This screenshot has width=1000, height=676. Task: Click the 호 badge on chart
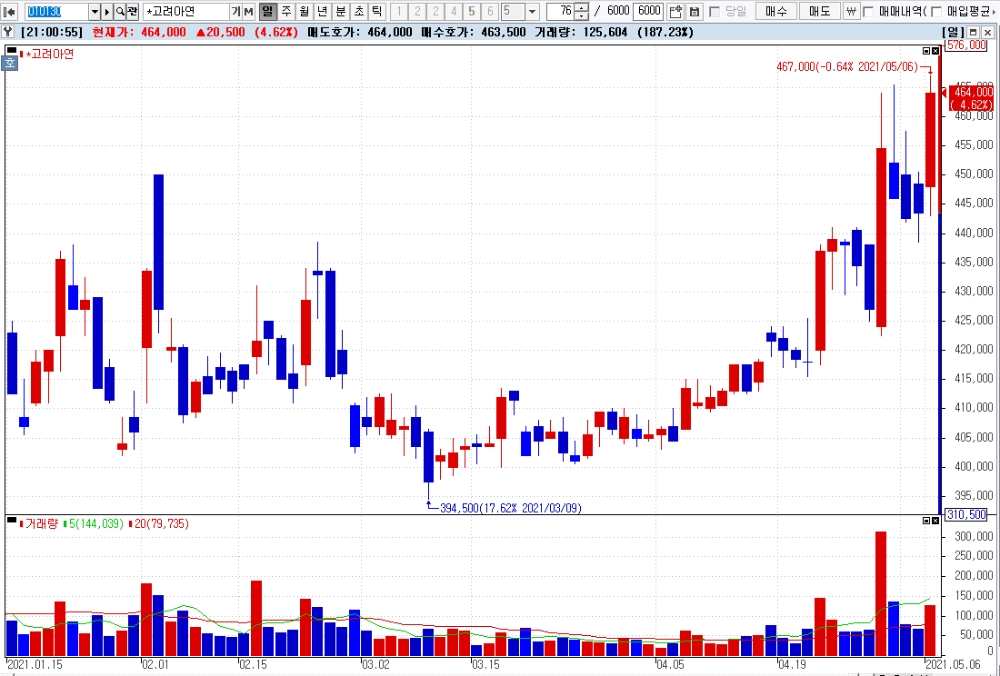click(10, 62)
